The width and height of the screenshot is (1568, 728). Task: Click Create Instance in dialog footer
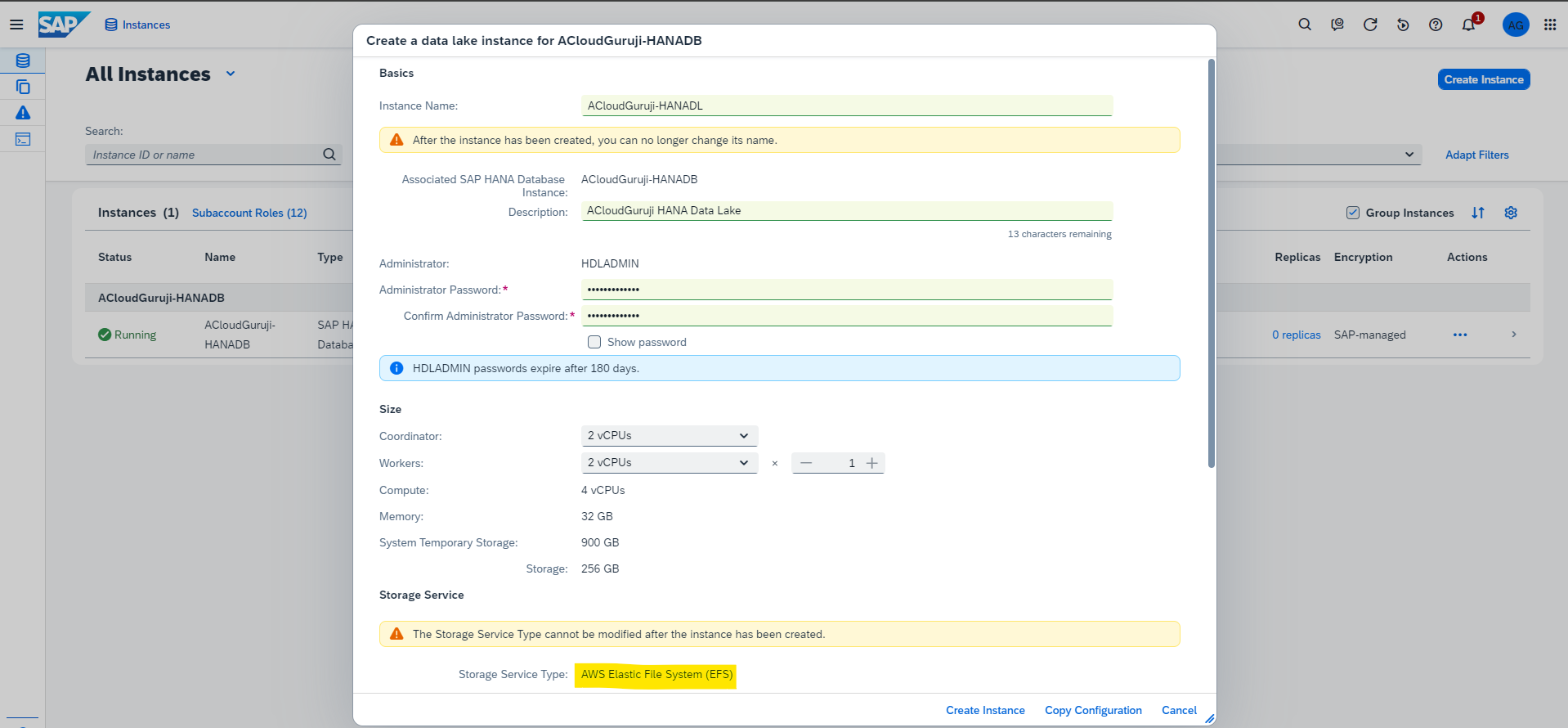985,710
